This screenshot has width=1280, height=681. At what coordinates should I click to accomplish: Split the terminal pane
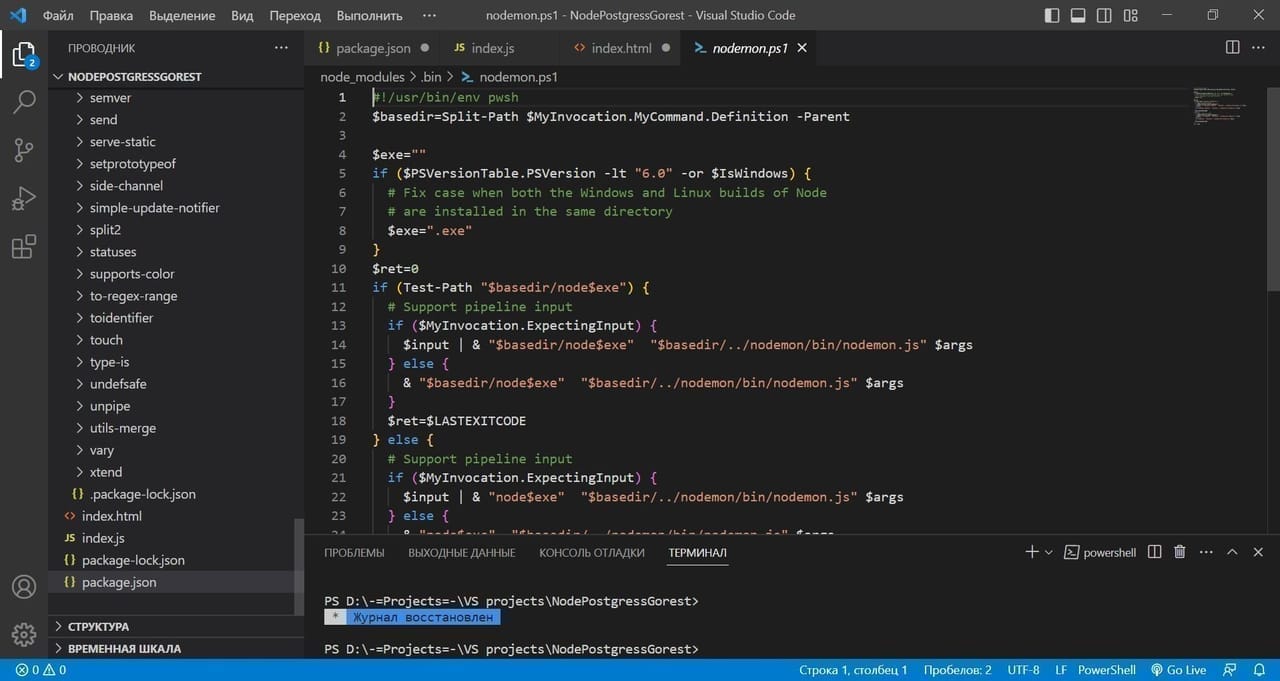(x=1155, y=552)
